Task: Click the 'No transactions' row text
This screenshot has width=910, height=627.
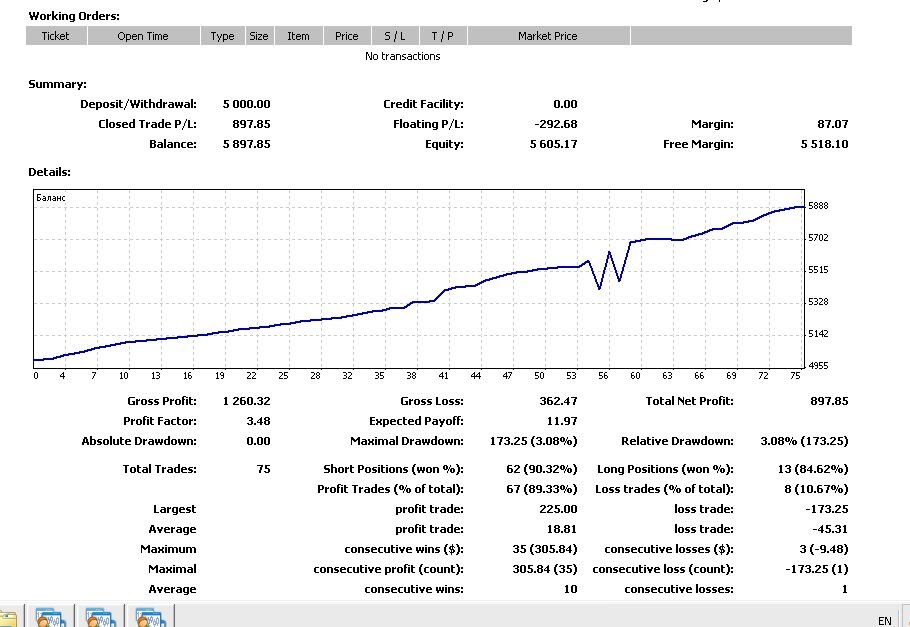Action: (x=403, y=56)
